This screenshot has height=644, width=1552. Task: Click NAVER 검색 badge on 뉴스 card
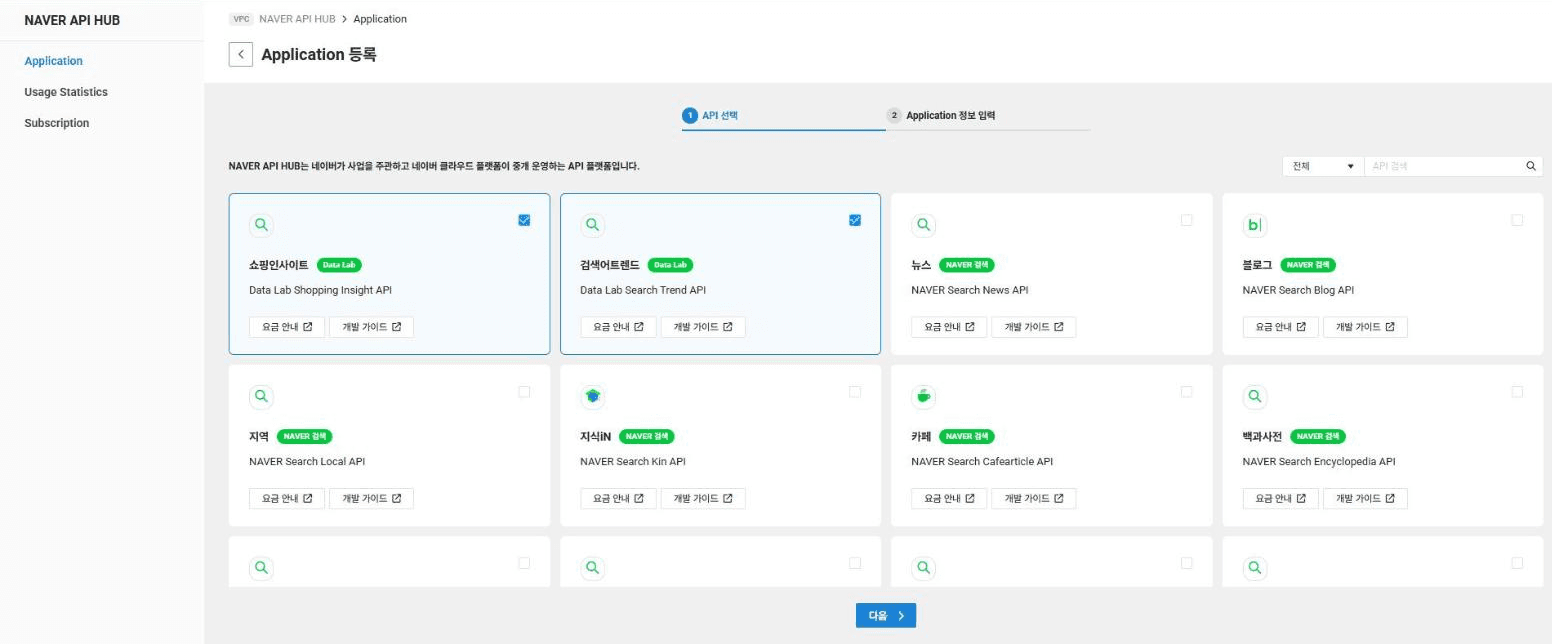(x=967, y=265)
